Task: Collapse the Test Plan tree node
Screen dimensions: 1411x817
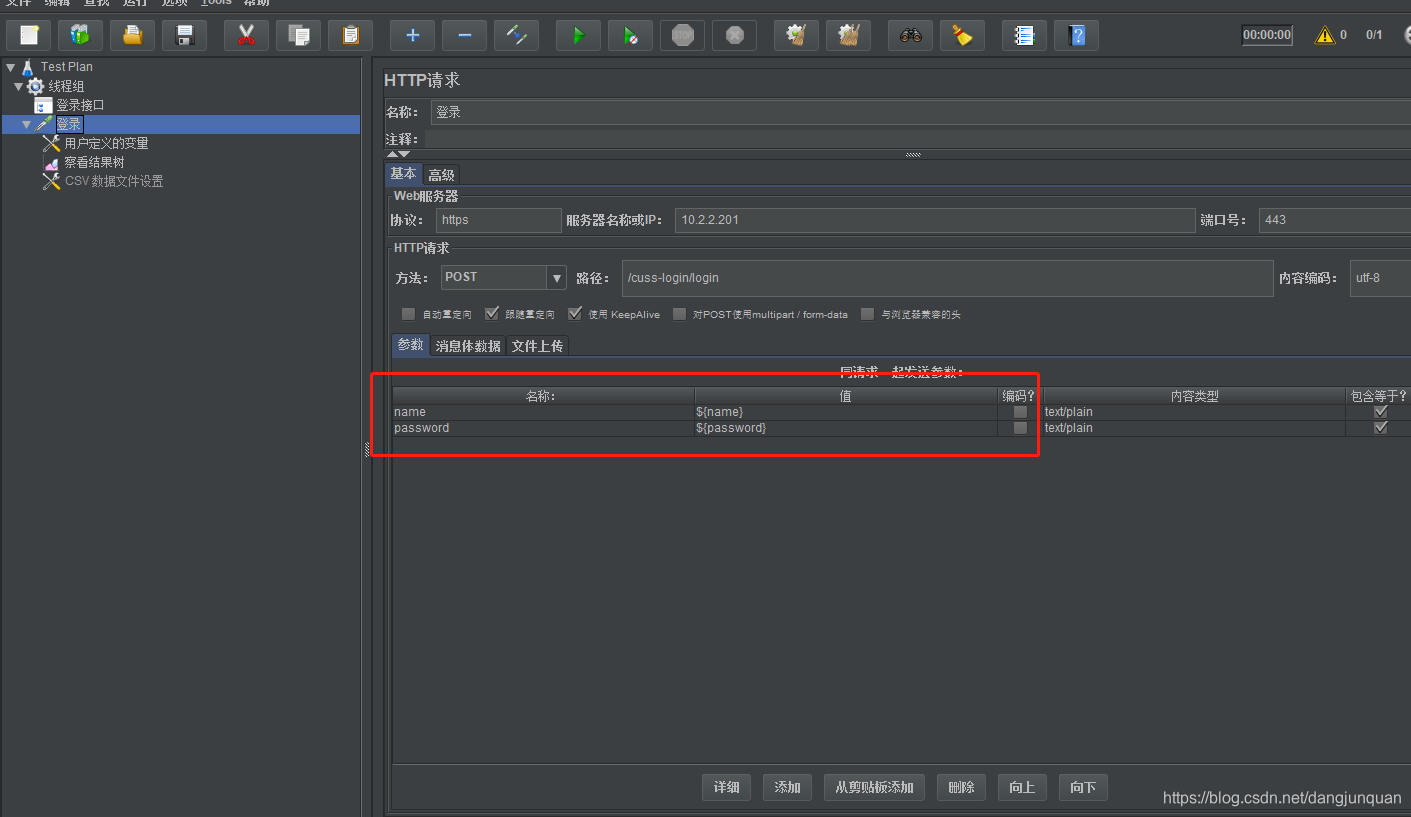Action: pyautogui.click(x=11, y=67)
